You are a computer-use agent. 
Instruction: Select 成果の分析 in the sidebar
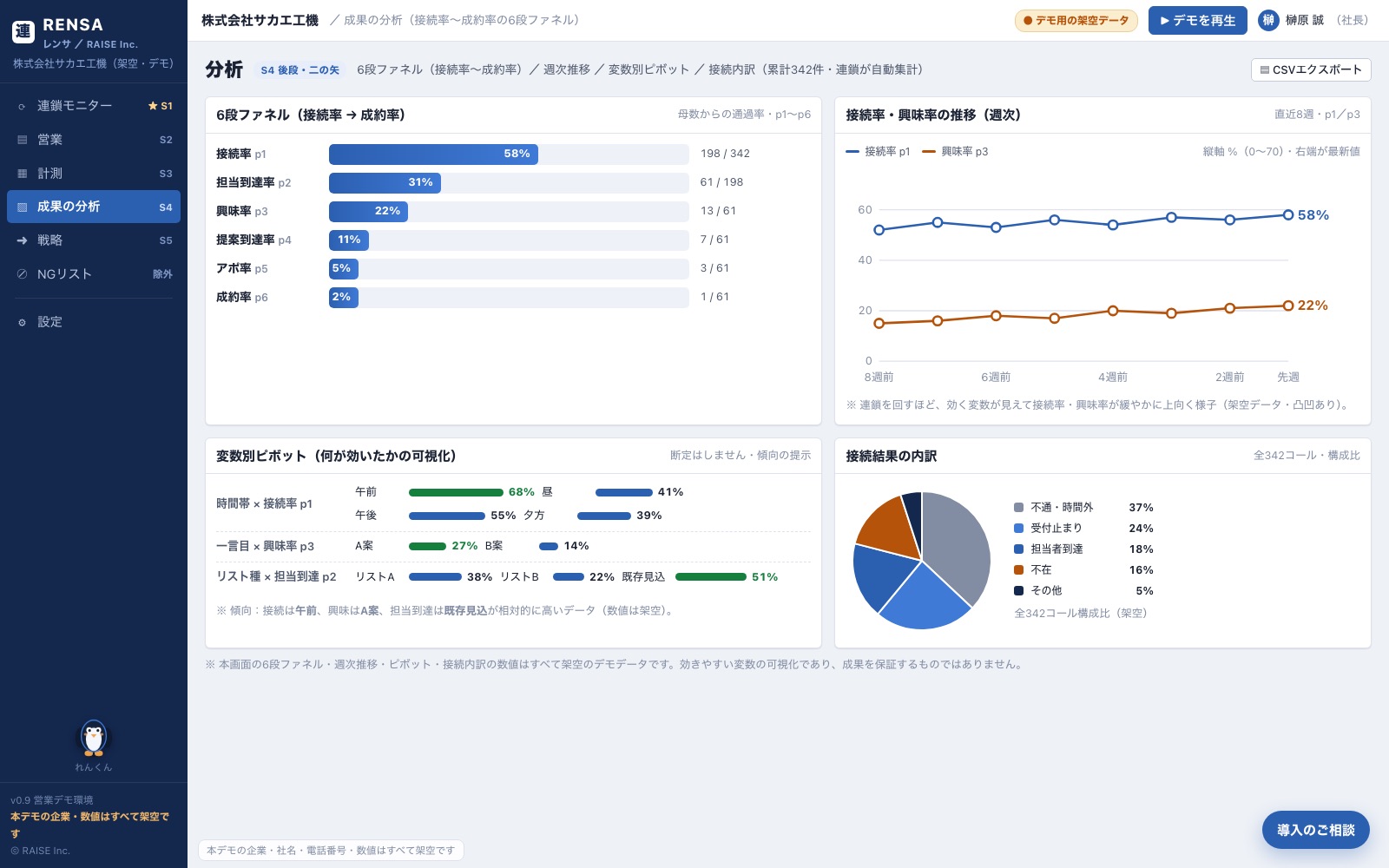coord(94,207)
